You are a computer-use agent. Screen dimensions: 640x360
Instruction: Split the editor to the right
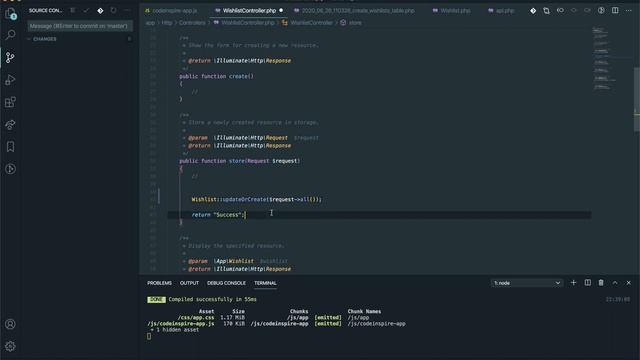coord(615,11)
